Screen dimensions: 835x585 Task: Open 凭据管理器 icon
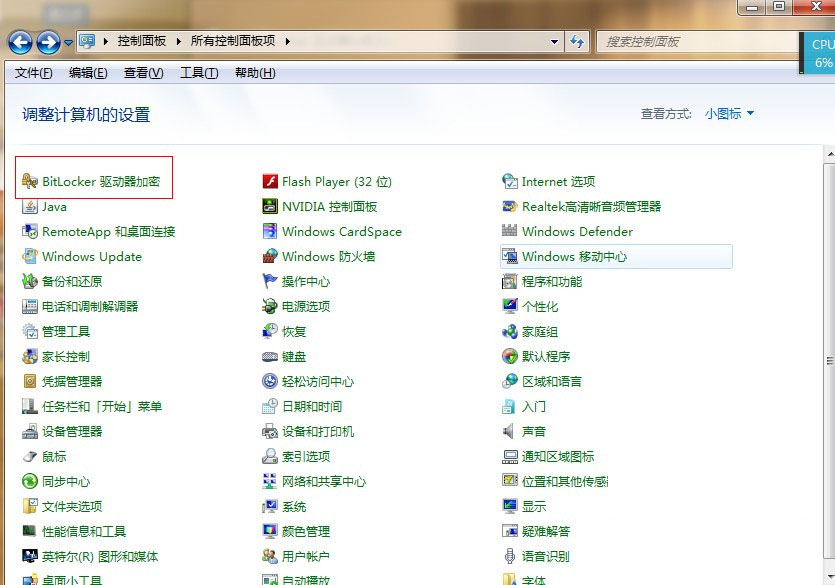pyautogui.click(x=30, y=382)
